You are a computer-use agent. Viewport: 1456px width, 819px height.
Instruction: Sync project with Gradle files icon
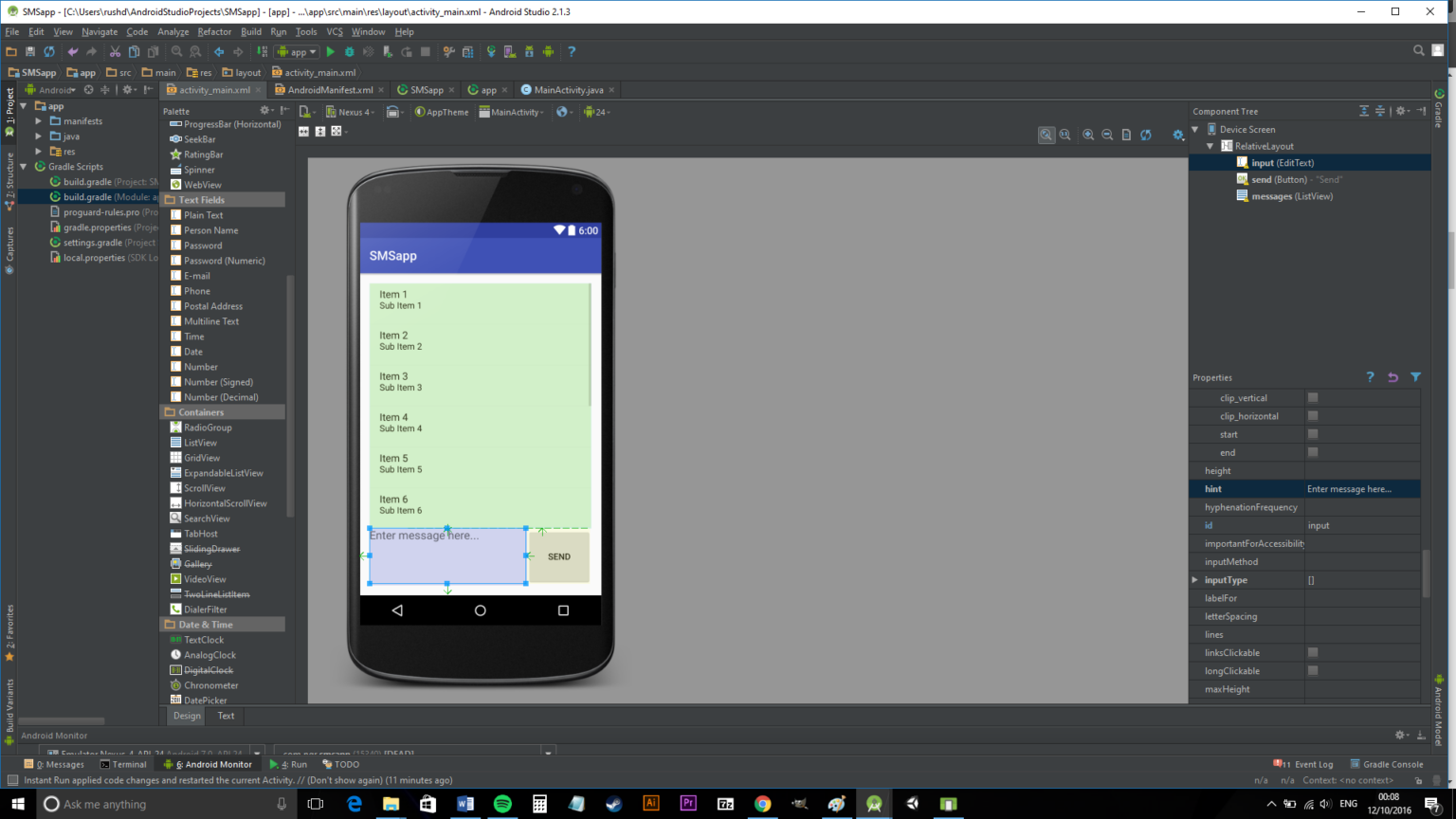(492, 51)
